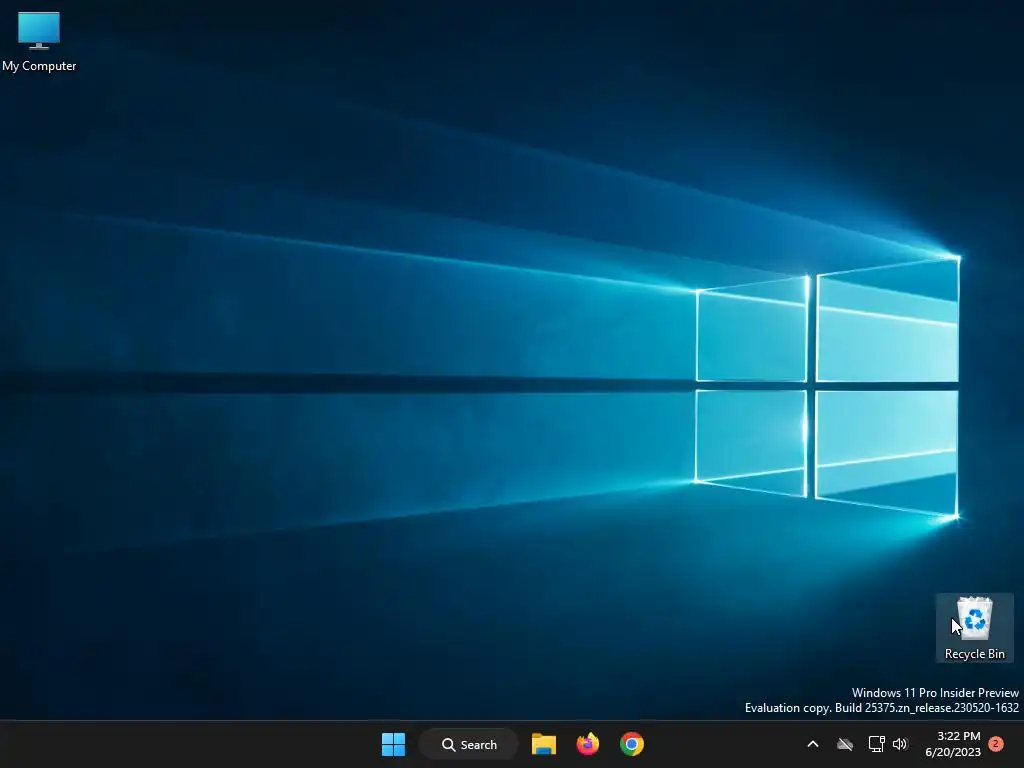The width and height of the screenshot is (1024, 768).
Task: Click the taskbar Search box
Action: coord(469,744)
